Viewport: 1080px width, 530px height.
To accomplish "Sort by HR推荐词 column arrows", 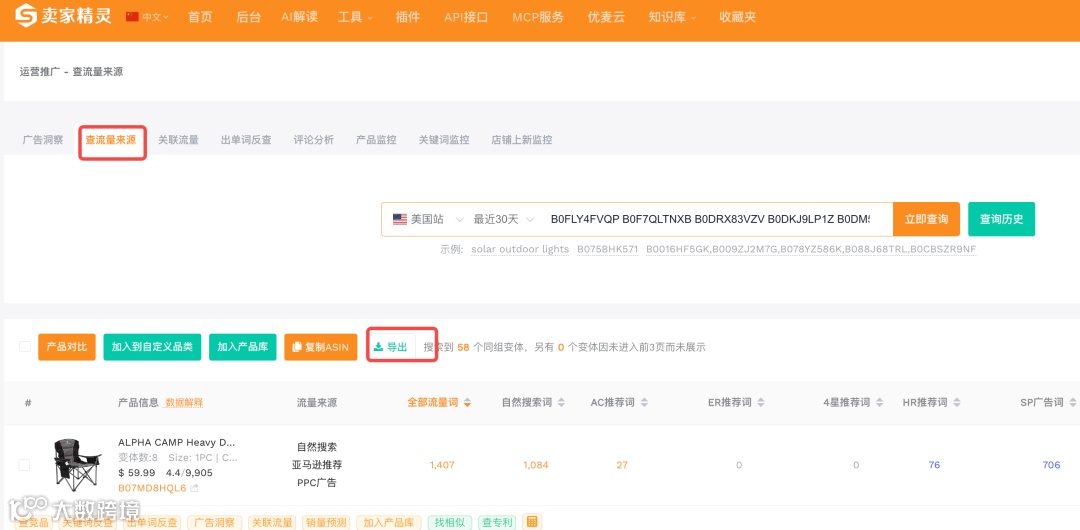I will pos(957,402).
